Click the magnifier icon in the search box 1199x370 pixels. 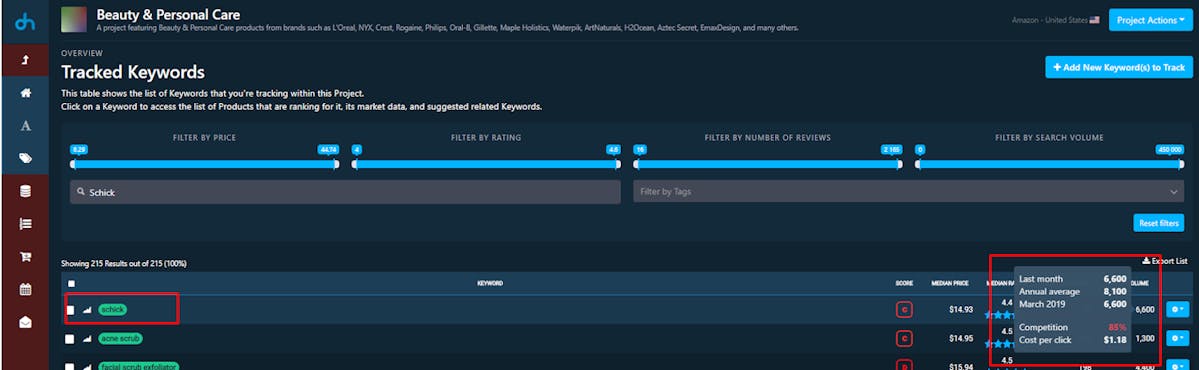tap(82, 193)
